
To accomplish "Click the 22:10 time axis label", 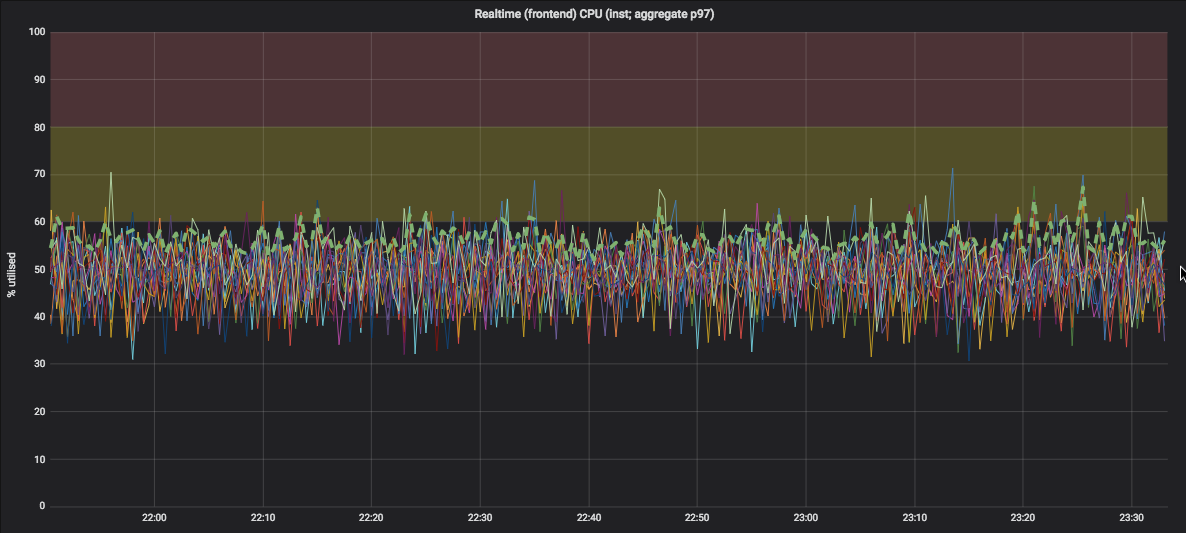I will pyautogui.click(x=262, y=518).
